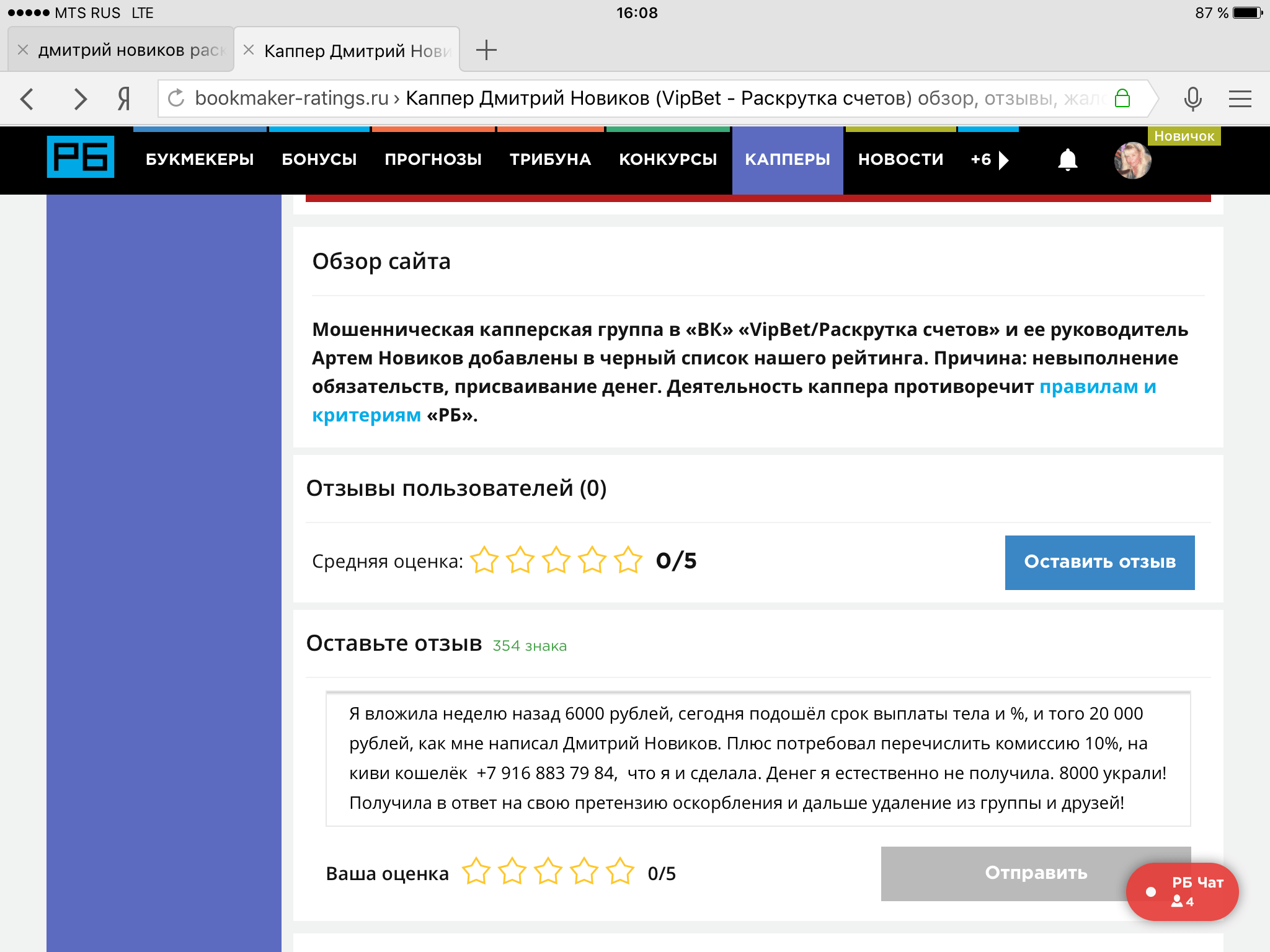Screen dimensions: 1270x952
Task: Click the 'Отзывы пользователей (0)' heading
Action: pos(456,488)
